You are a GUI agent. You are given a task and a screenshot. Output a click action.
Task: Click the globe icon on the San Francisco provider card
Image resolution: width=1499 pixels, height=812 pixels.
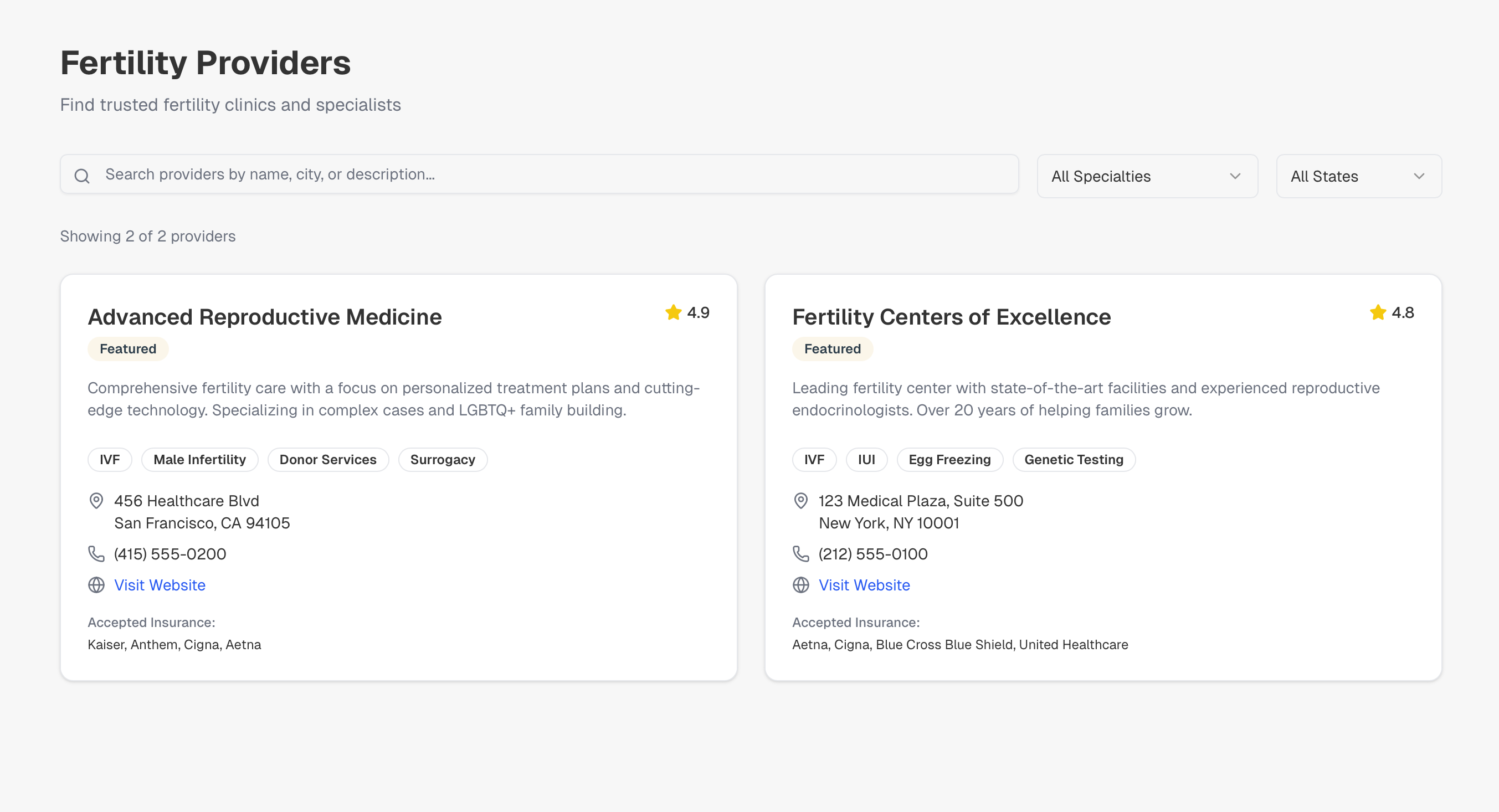96,584
